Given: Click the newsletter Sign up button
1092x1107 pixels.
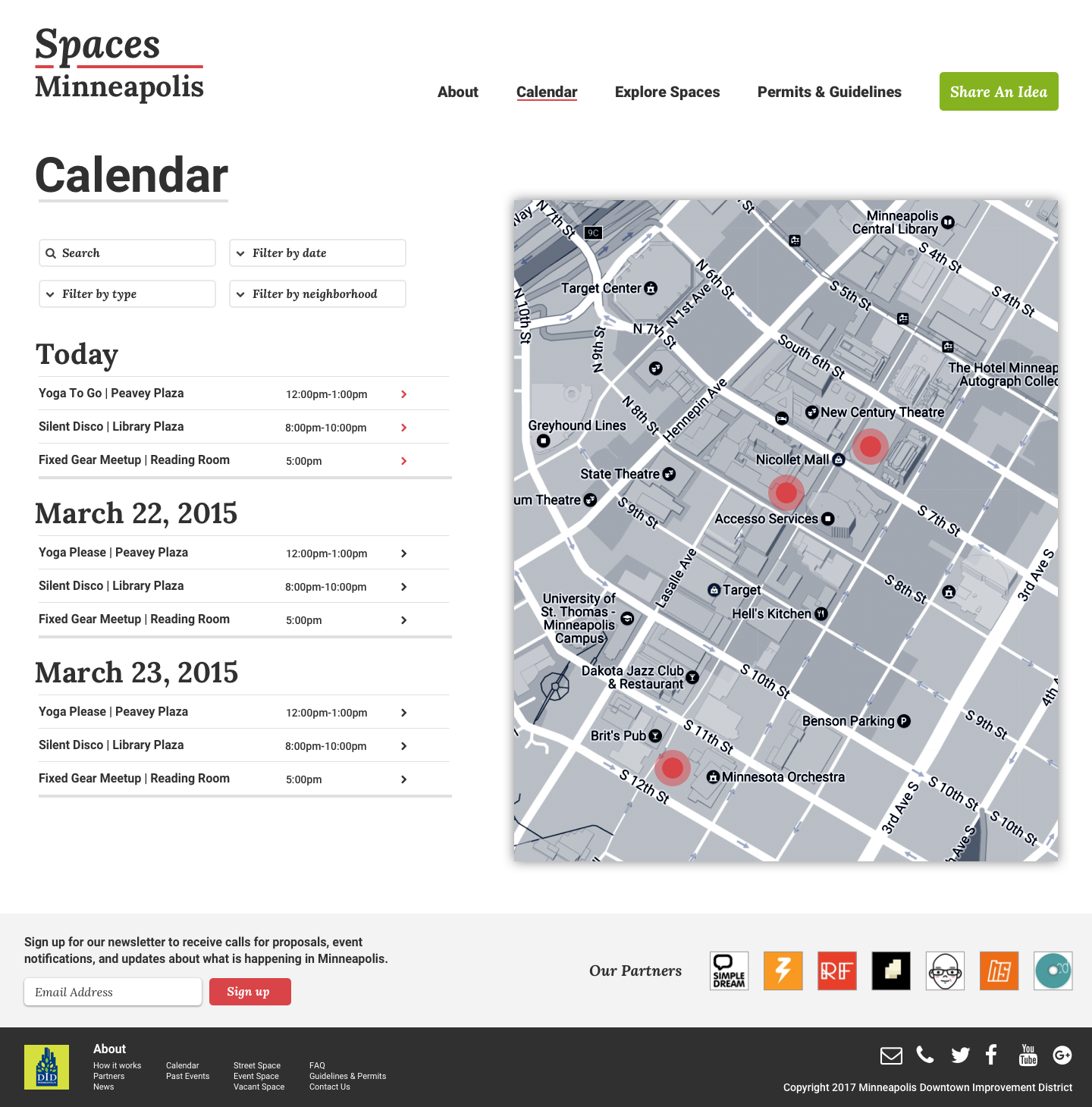Looking at the screenshot, I should (249, 992).
